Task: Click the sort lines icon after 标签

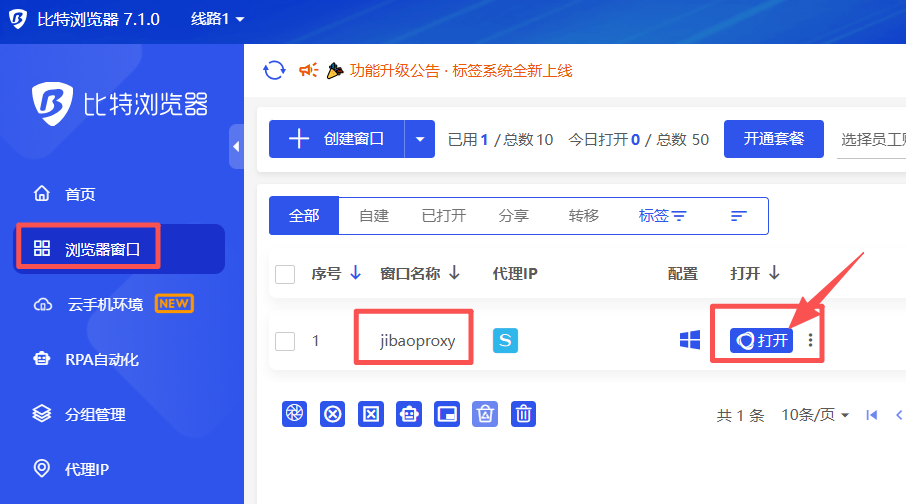Action: (739, 216)
